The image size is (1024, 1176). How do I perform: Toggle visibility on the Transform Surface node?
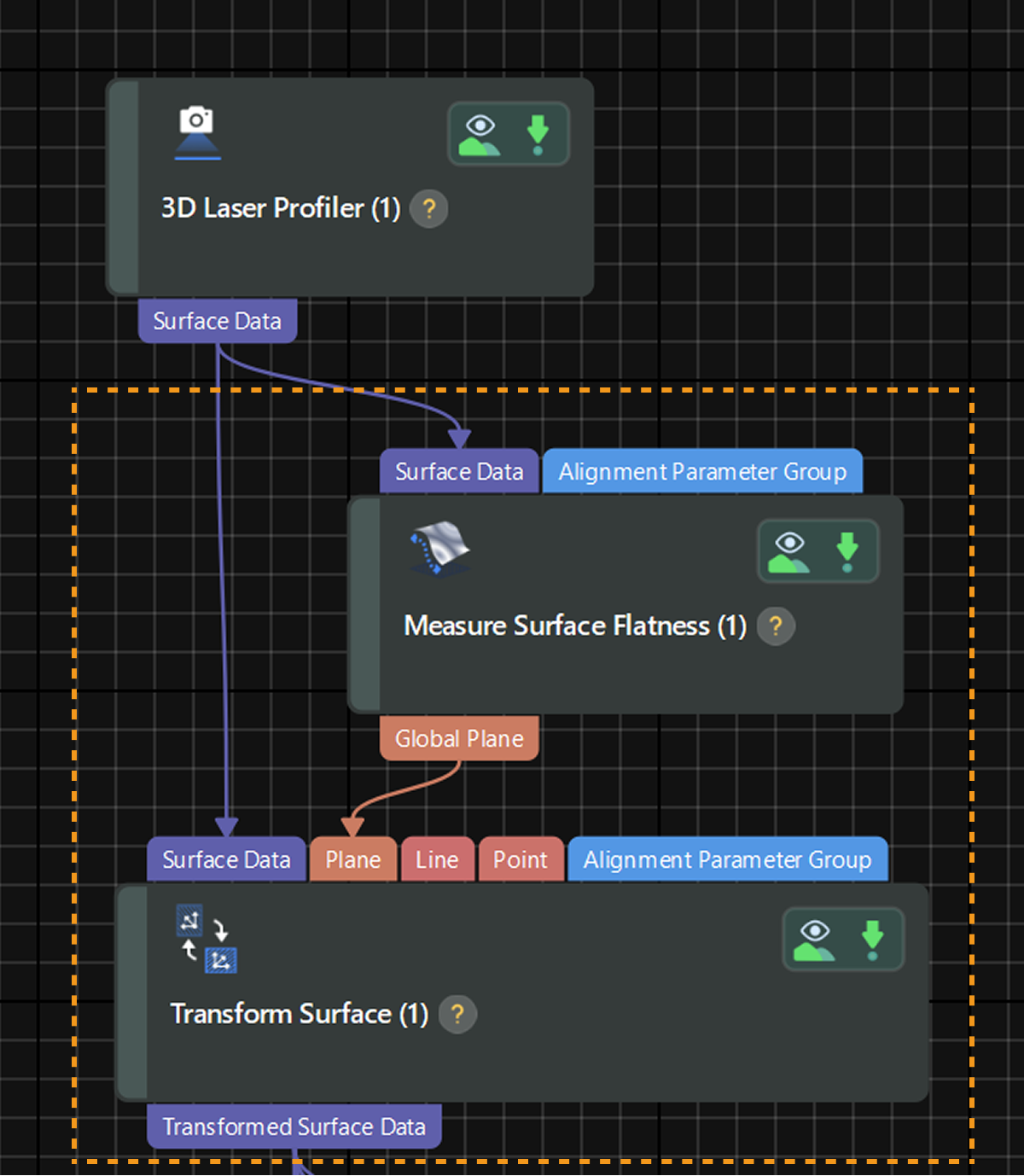pos(816,936)
